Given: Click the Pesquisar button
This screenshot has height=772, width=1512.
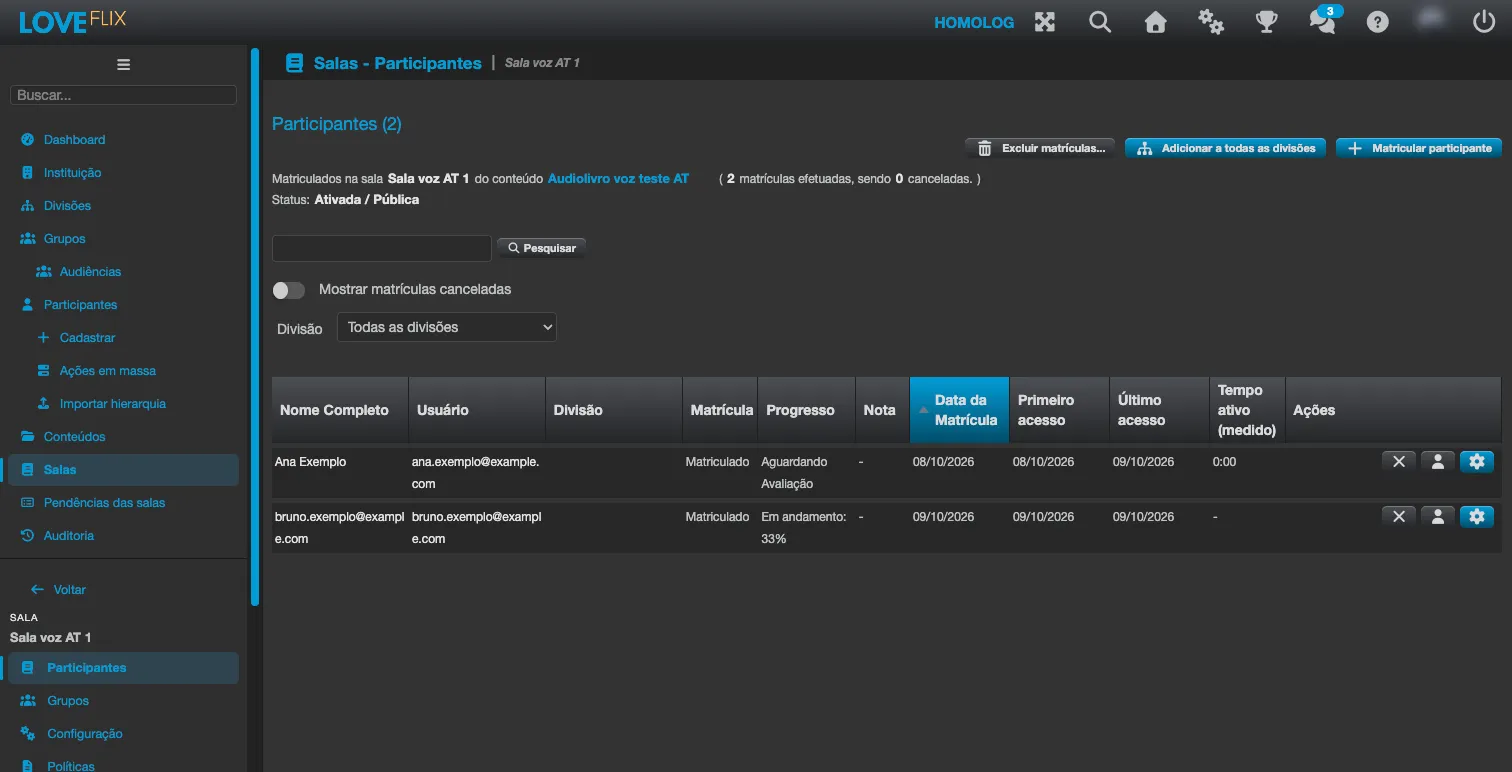Looking at the screenshot, I should [x=541, y=248].
